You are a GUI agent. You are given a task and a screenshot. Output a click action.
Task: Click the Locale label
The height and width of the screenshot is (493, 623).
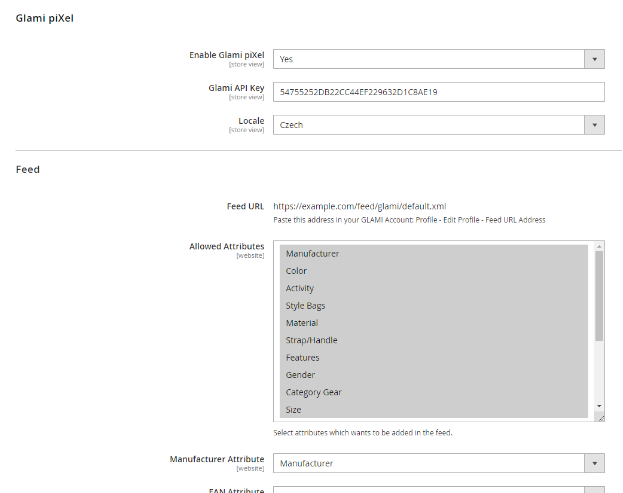pyautogui.click(x=251, y=121)
